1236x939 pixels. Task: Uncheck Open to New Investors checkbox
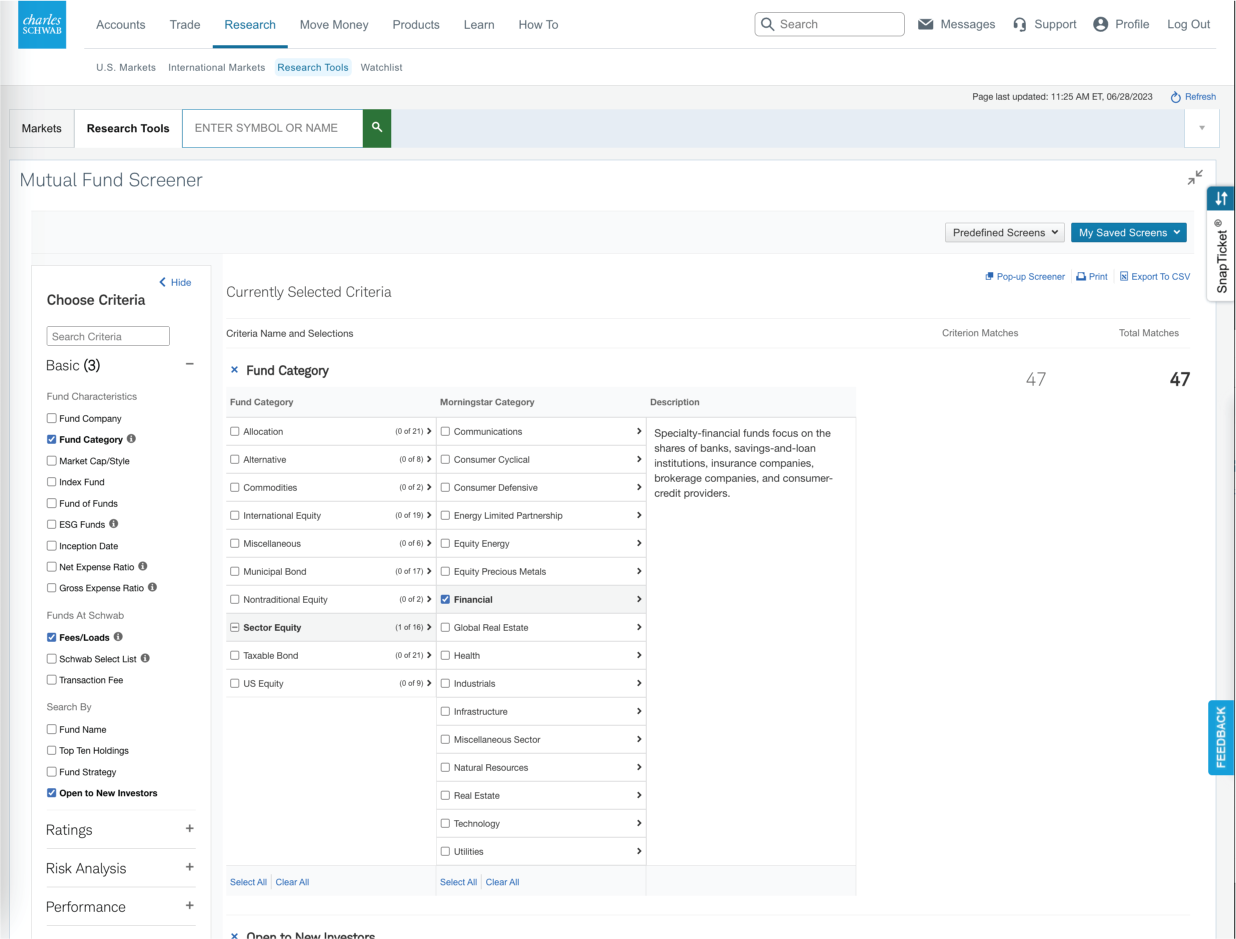tap(52, 793)
